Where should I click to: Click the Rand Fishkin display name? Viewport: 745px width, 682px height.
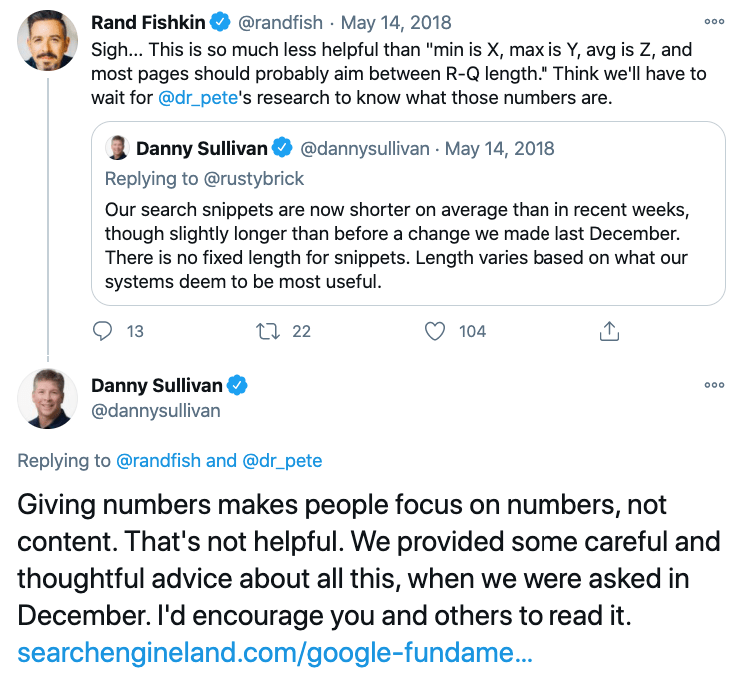150,22
